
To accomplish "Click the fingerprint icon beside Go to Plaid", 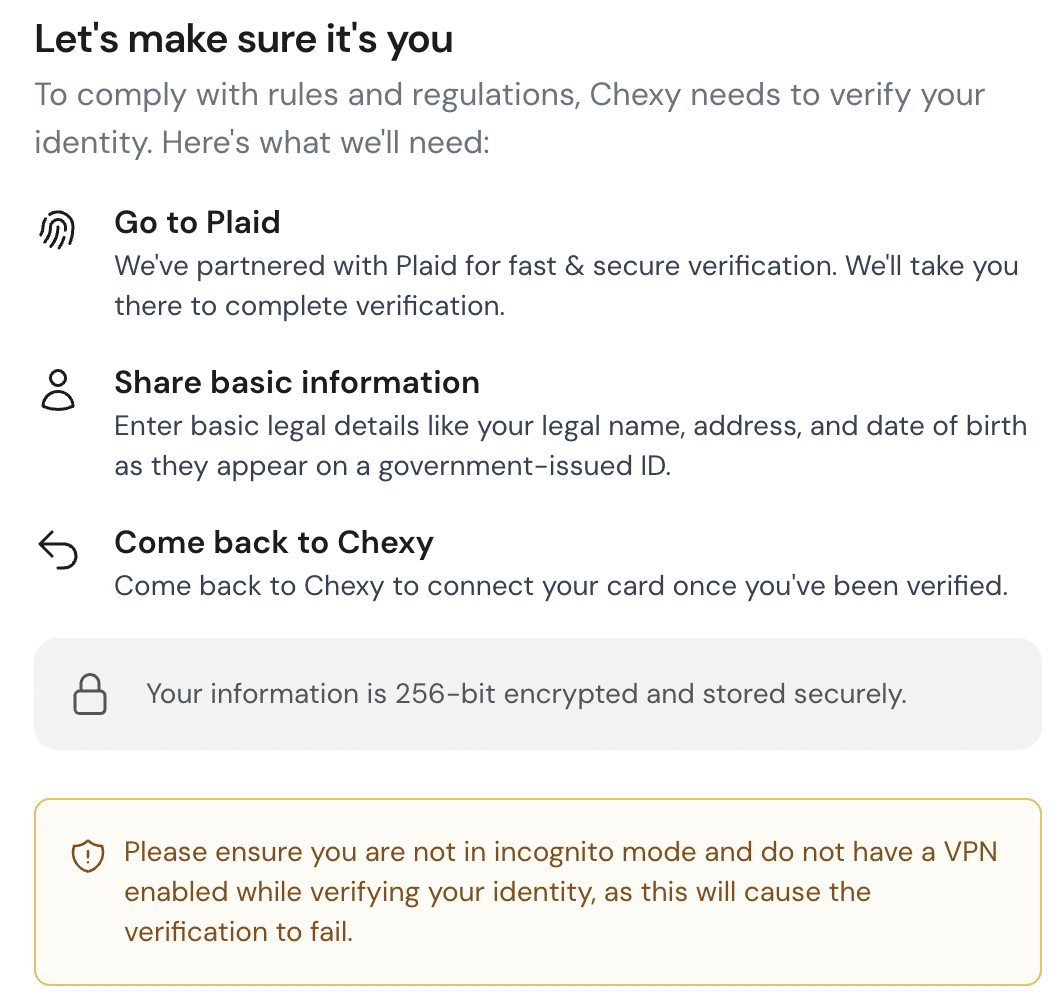I will coord(58,229).
